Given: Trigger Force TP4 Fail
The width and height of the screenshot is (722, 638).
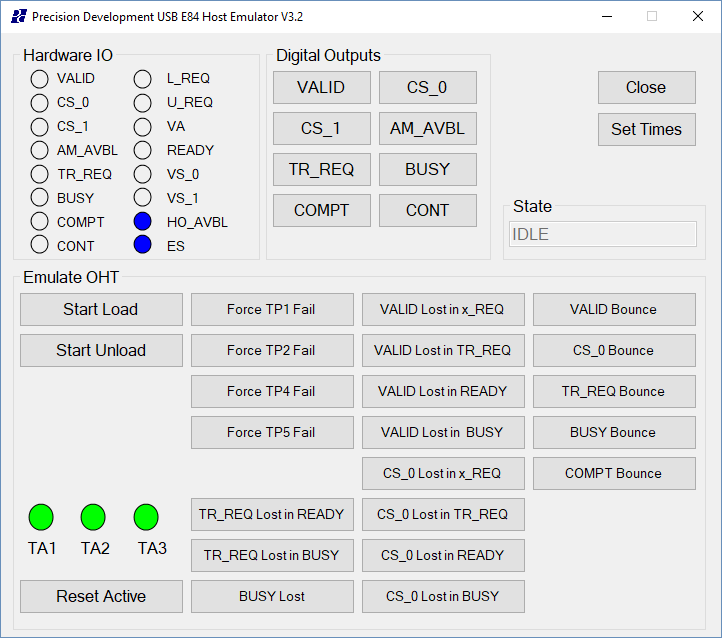Looking at the screenshot, I should (x=272, y=391).
